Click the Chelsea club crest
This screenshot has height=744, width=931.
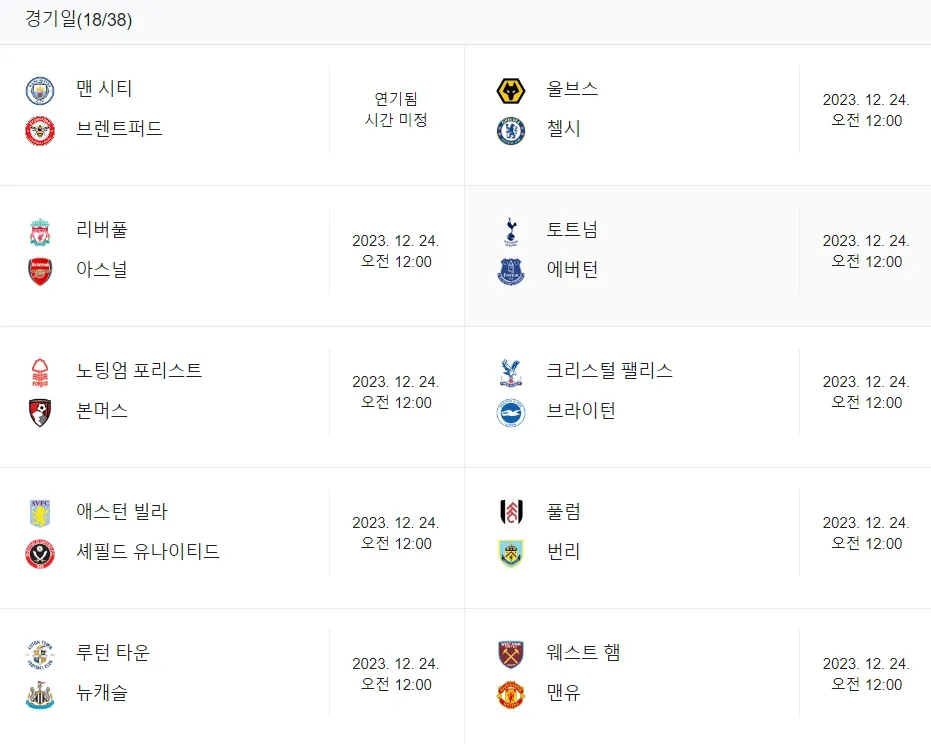(511, 131)
